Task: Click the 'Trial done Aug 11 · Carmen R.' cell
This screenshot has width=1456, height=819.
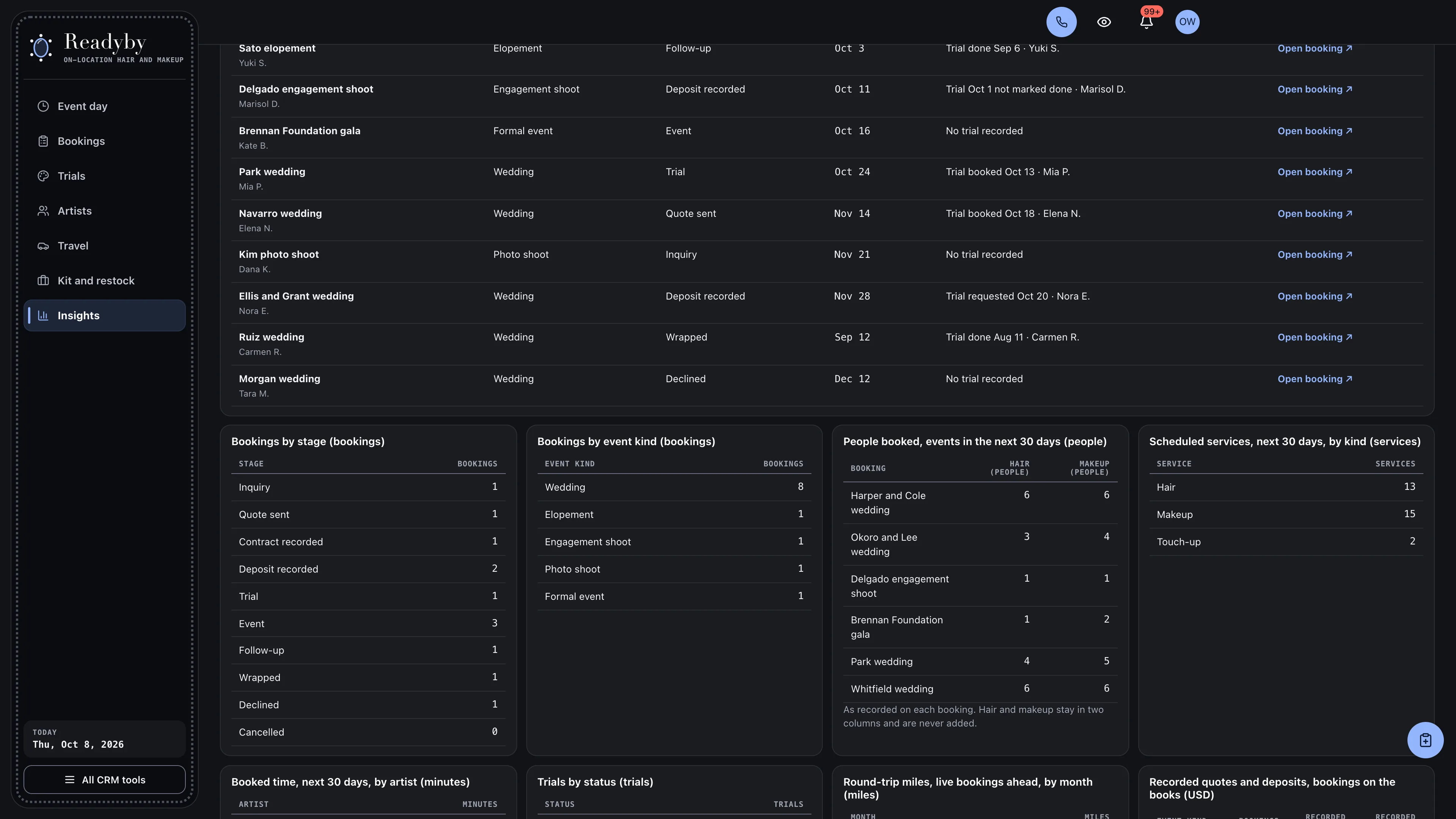Action: click(x=1012, y=337)
